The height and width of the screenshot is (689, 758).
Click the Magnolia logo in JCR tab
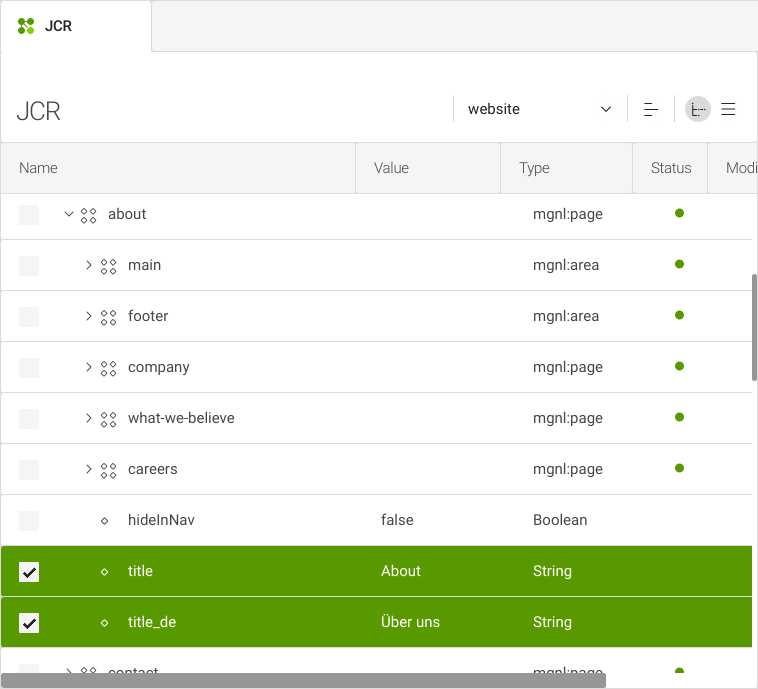[x=26, y=26]
